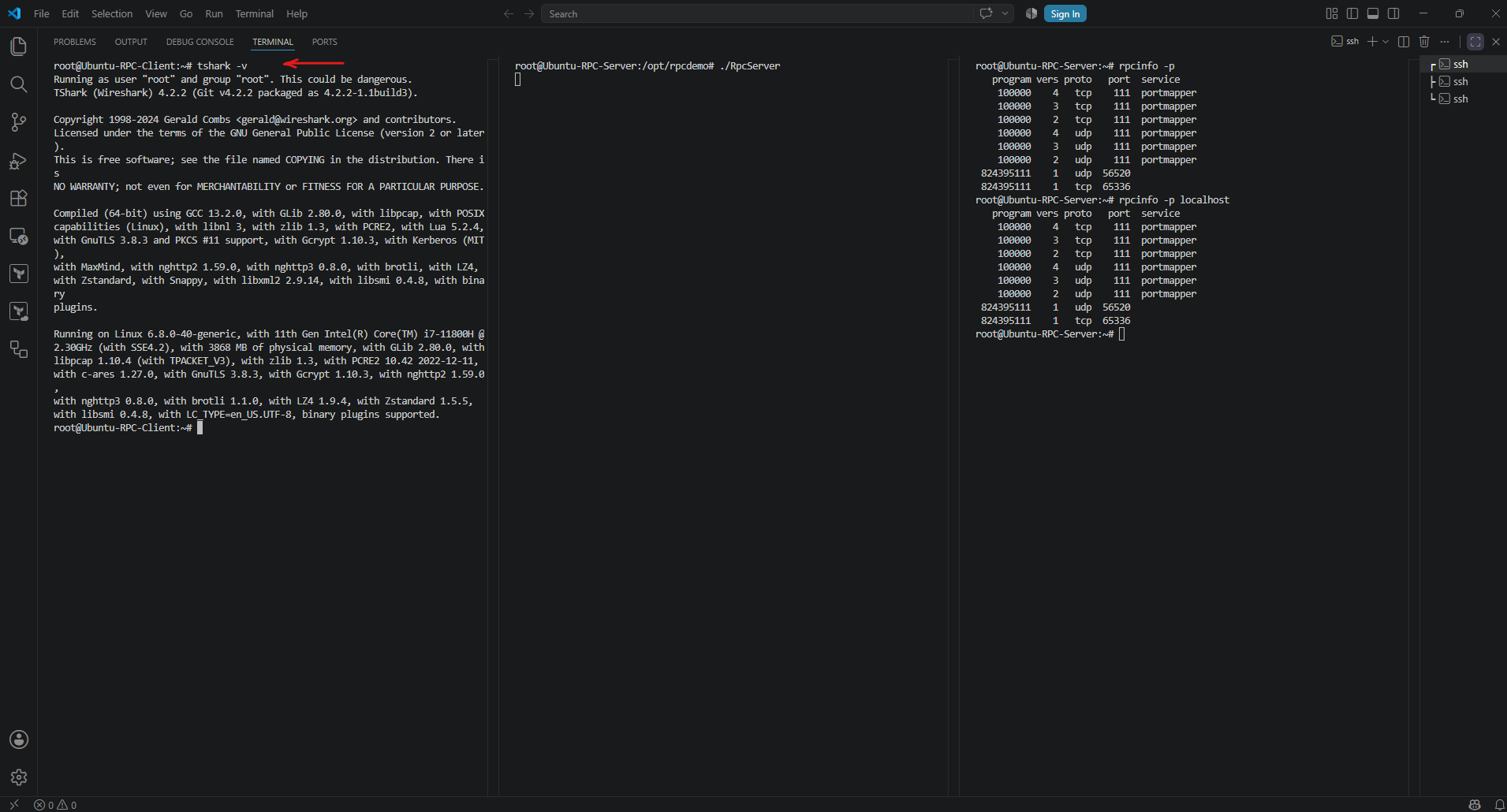Screen dimensions: 1507x812
Task: Open the HCP Terraform cloud view
Action: point(19,311)
